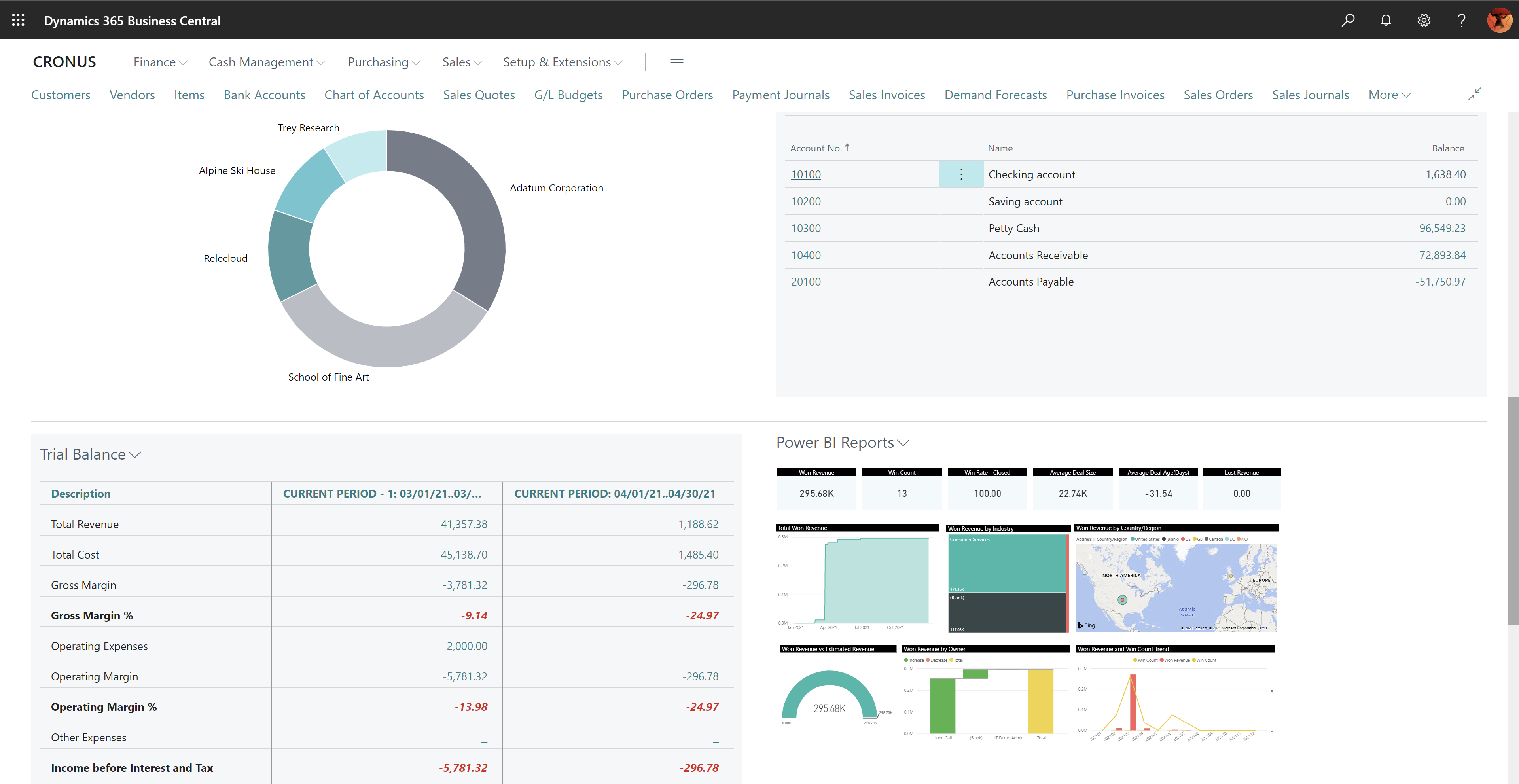Screen dimensions: 1519x784
Task: Click the Dynamics 365 Business Central title
Action: [132, 21]
